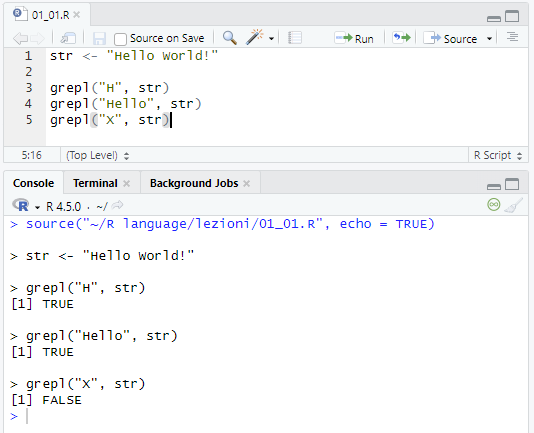This screenshot has width=534, height=433.
Task: Click view current working directory arrow icon
Action: click(x=117, y=205)
